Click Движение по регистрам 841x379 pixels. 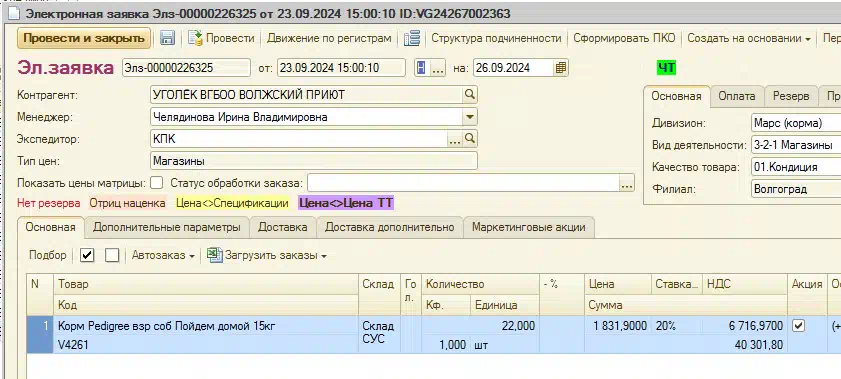(329, 38)
